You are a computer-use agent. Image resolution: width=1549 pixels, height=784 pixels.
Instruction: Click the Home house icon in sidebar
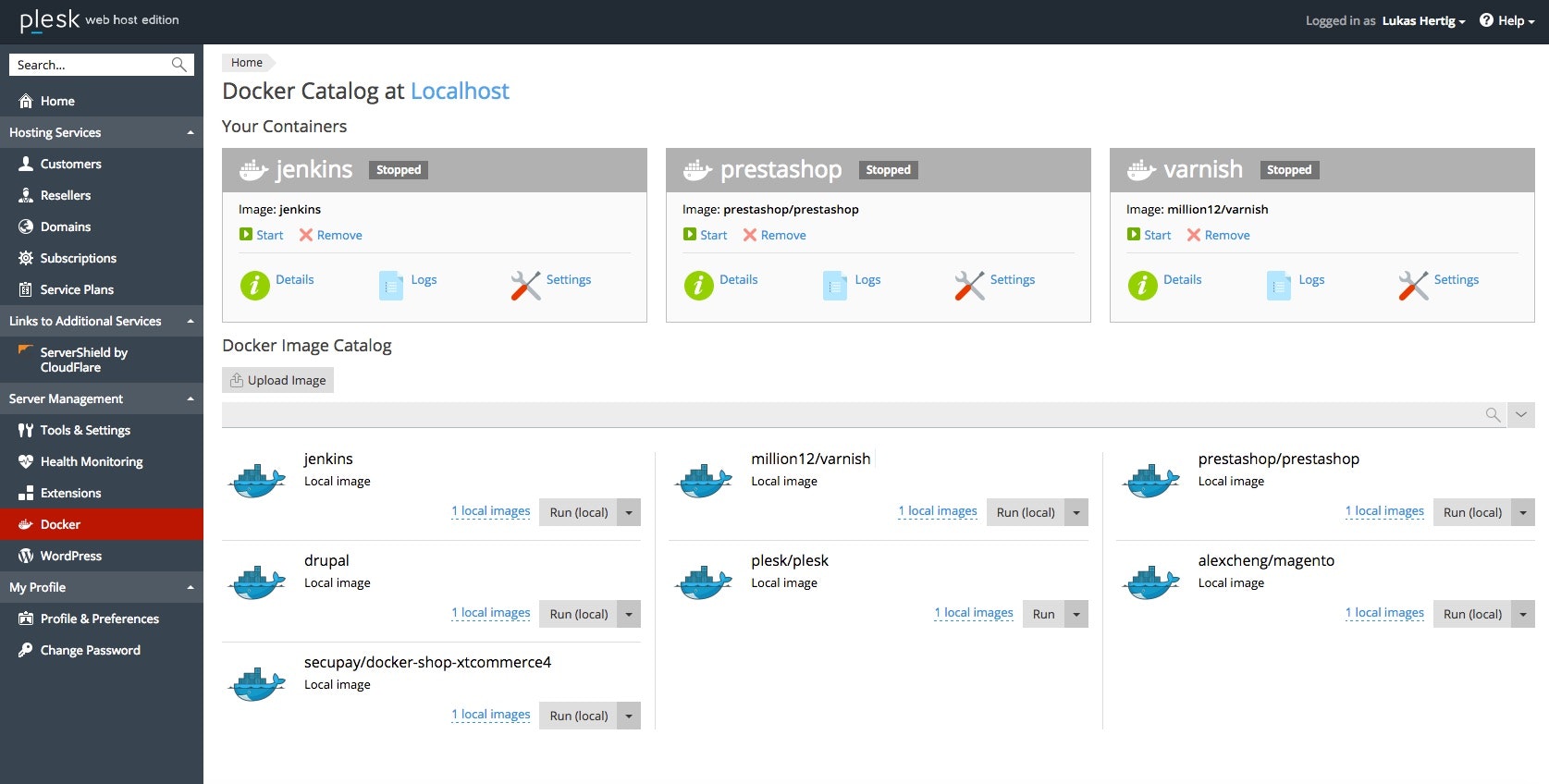26,101
